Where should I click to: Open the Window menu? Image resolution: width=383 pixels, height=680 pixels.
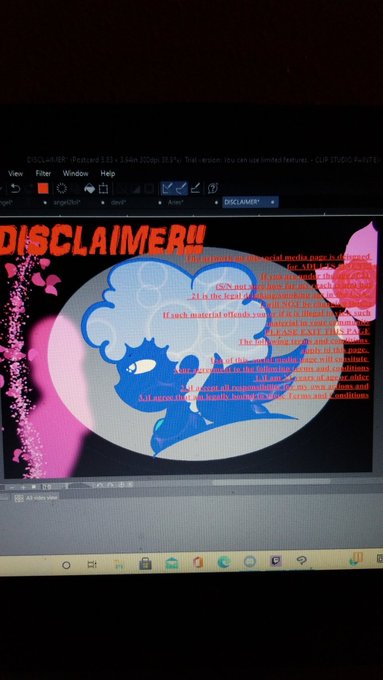tap(75, 173)
